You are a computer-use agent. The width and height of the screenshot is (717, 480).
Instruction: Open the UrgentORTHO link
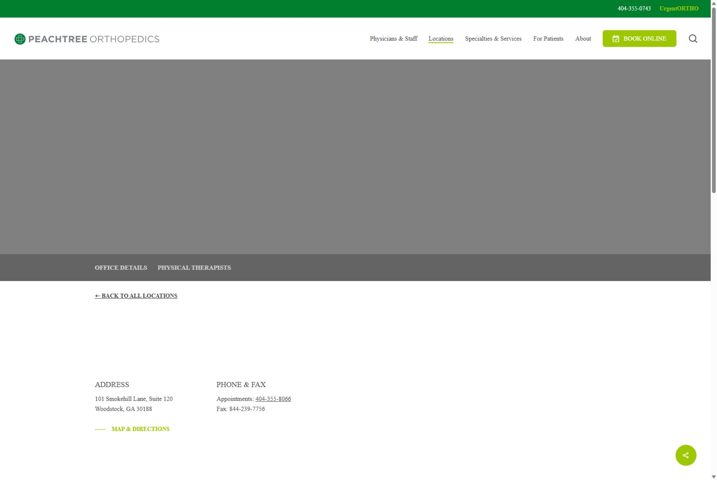[679, 9]
